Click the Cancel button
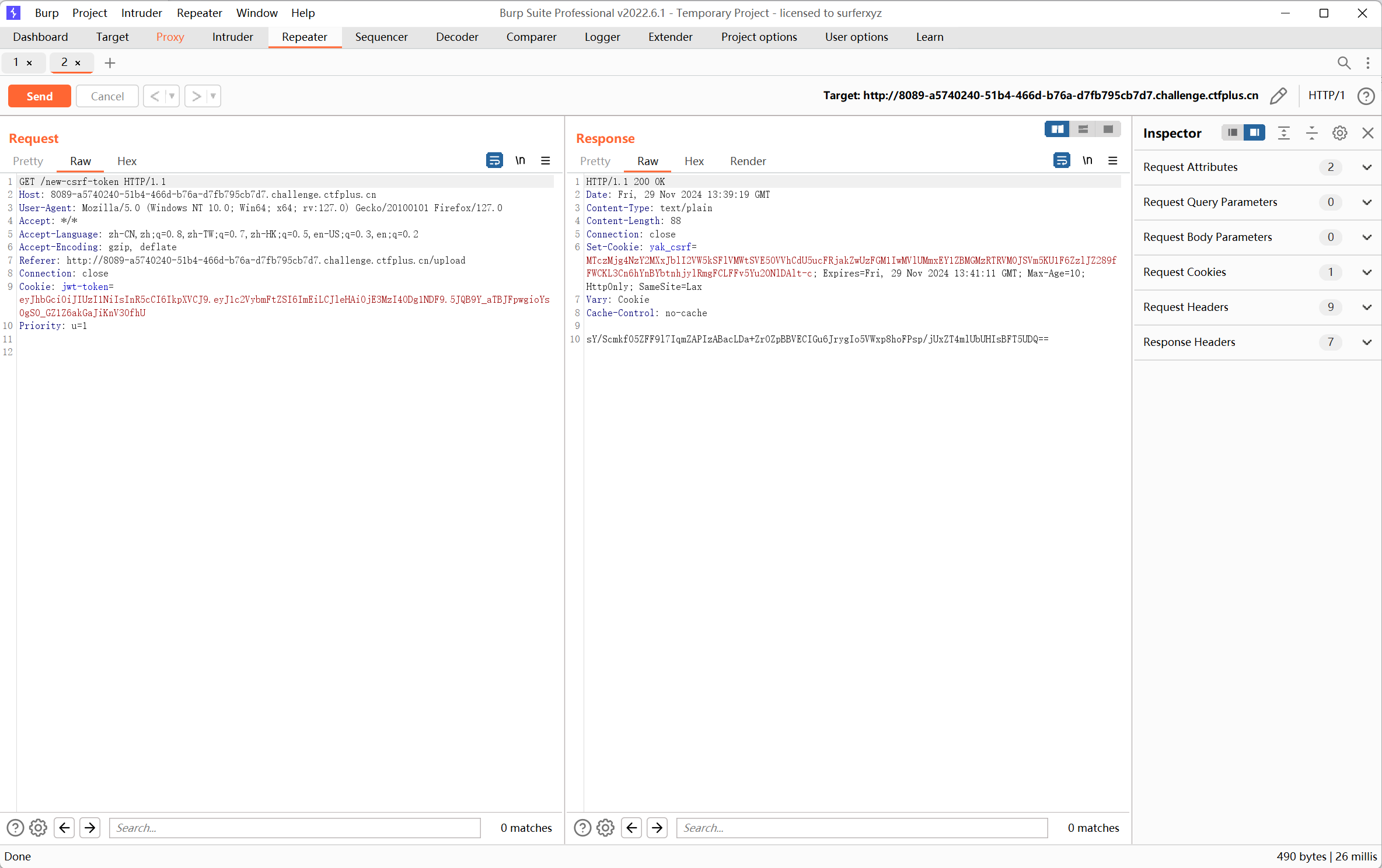The height and width of the screenshot is (868, 1382). 107,96
